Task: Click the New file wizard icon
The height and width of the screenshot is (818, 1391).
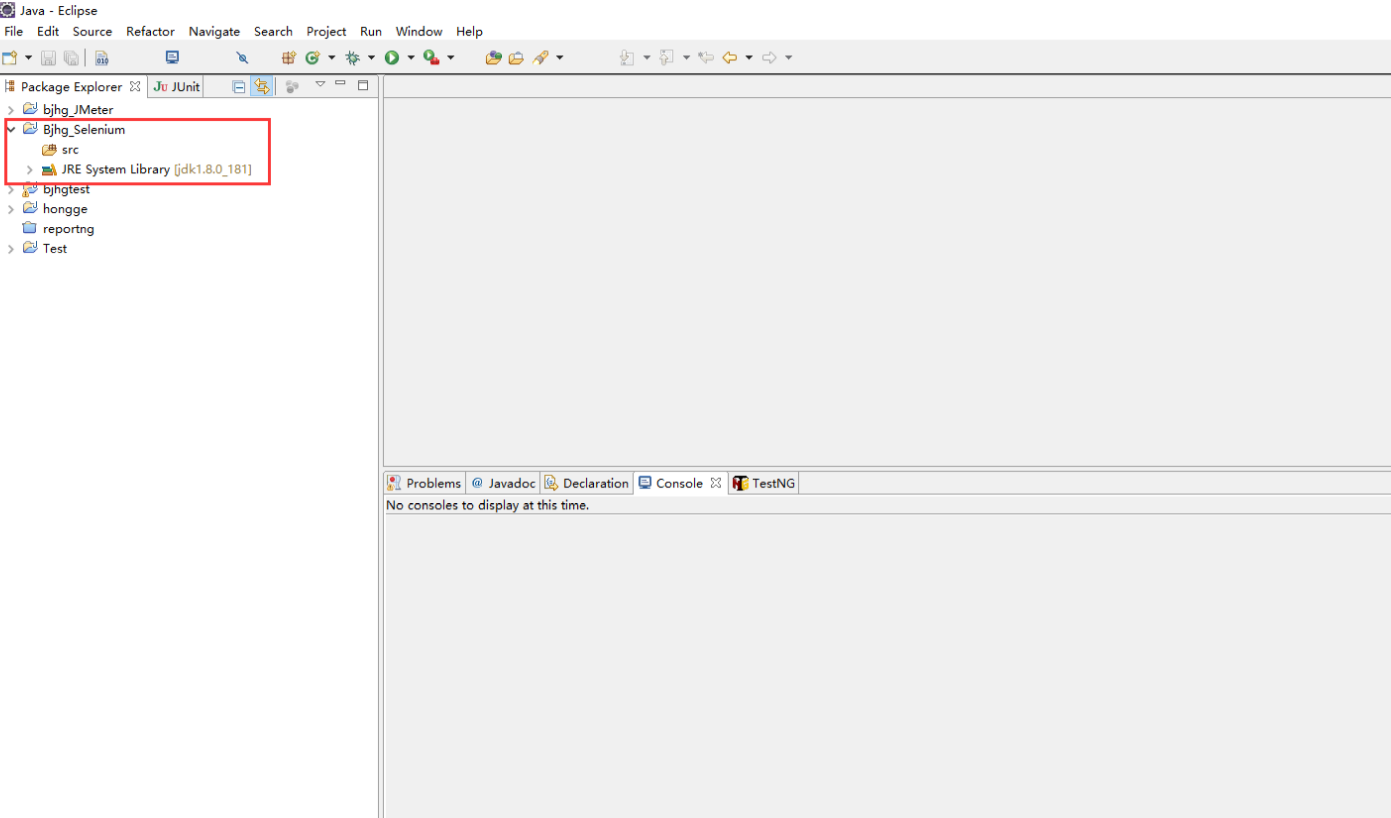Action: (x=10, y=58)
